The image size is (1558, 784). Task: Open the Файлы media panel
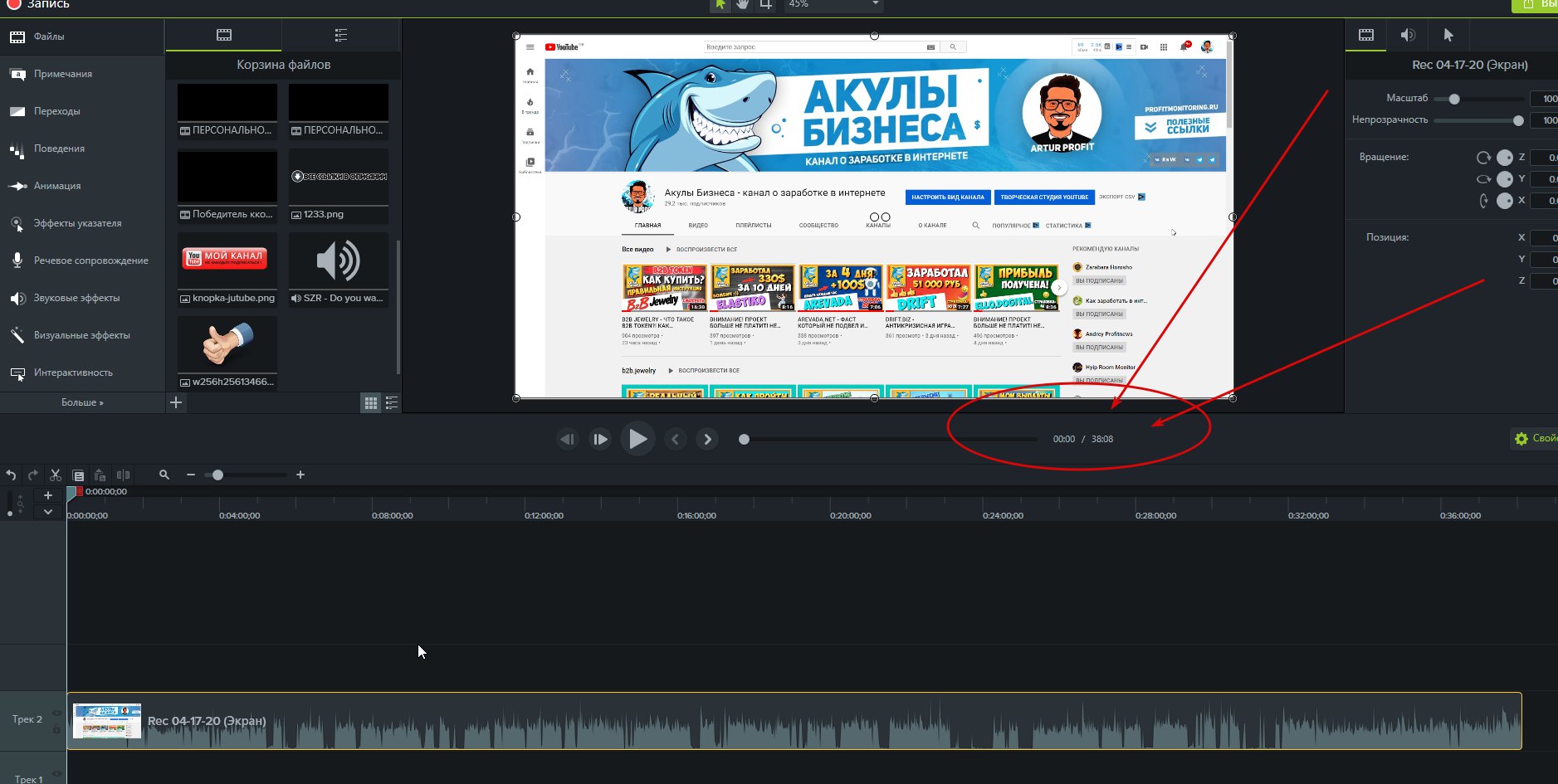[x=82, y=37]
